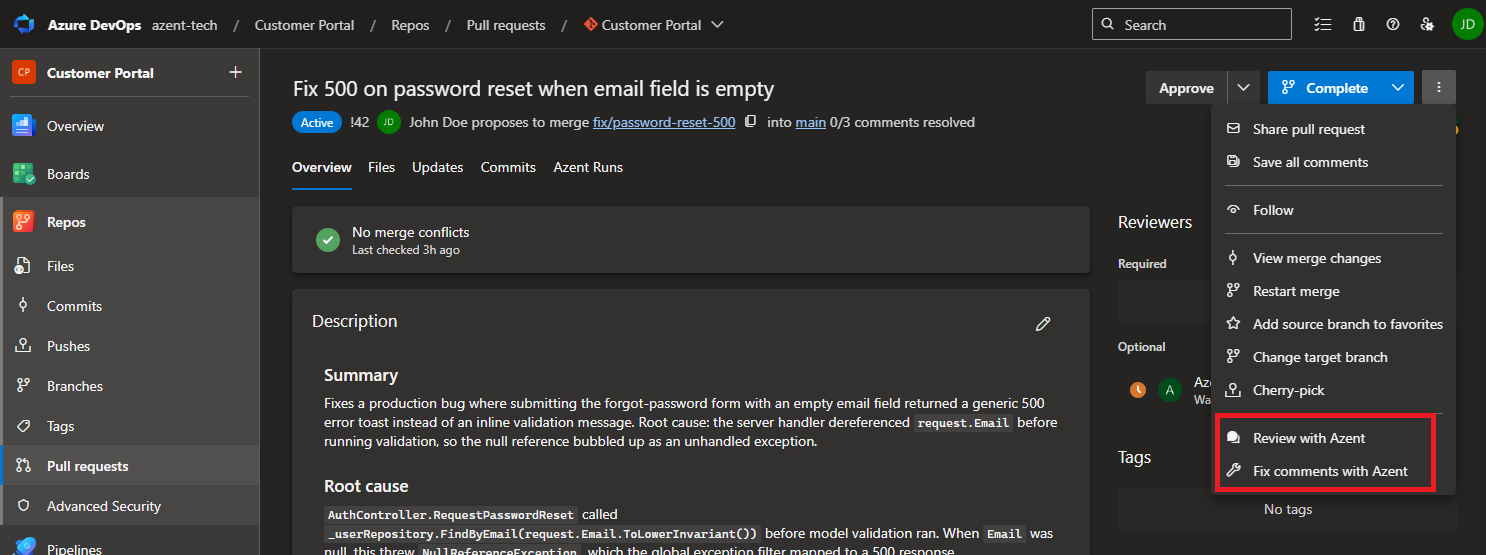The image size is (1486, 555).
Task: Select Cherry-pick in the menu
Action: (1333, 390)
